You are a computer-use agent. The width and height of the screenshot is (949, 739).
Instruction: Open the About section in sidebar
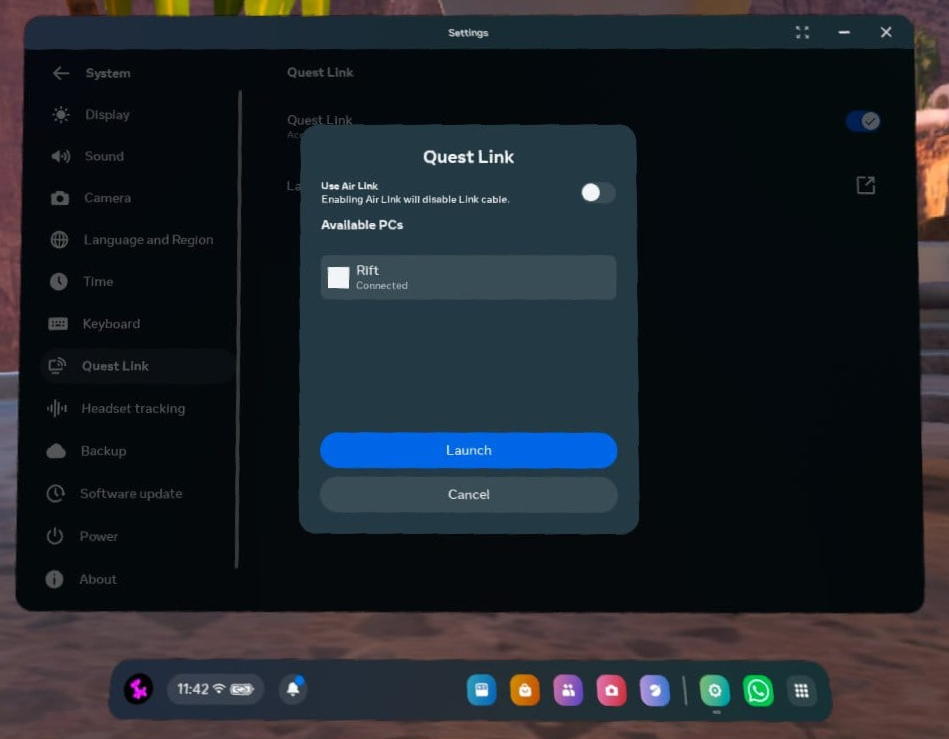click(x=98, y=579)
